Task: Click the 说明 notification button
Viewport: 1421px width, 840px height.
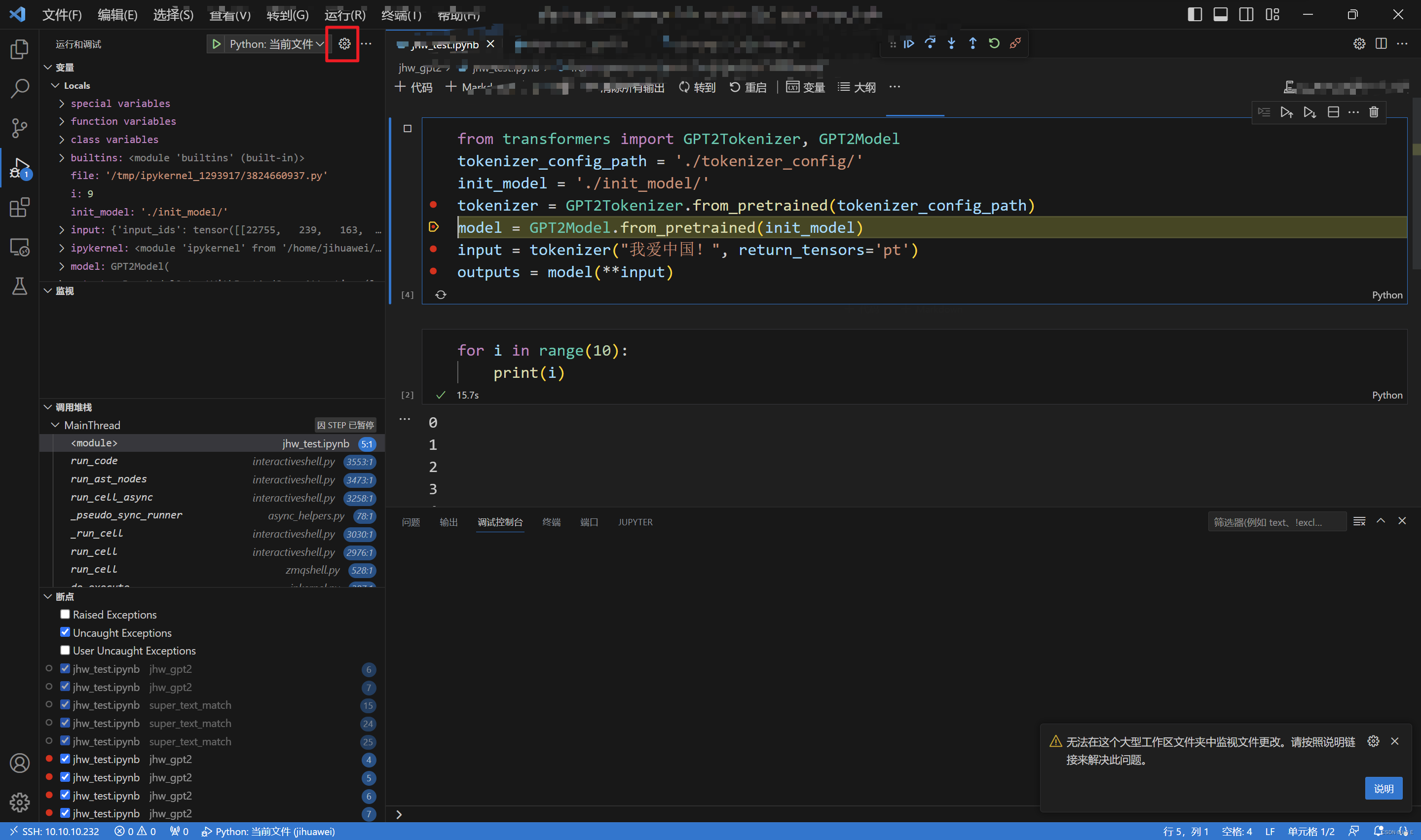Action: (x=1383, y=789)
